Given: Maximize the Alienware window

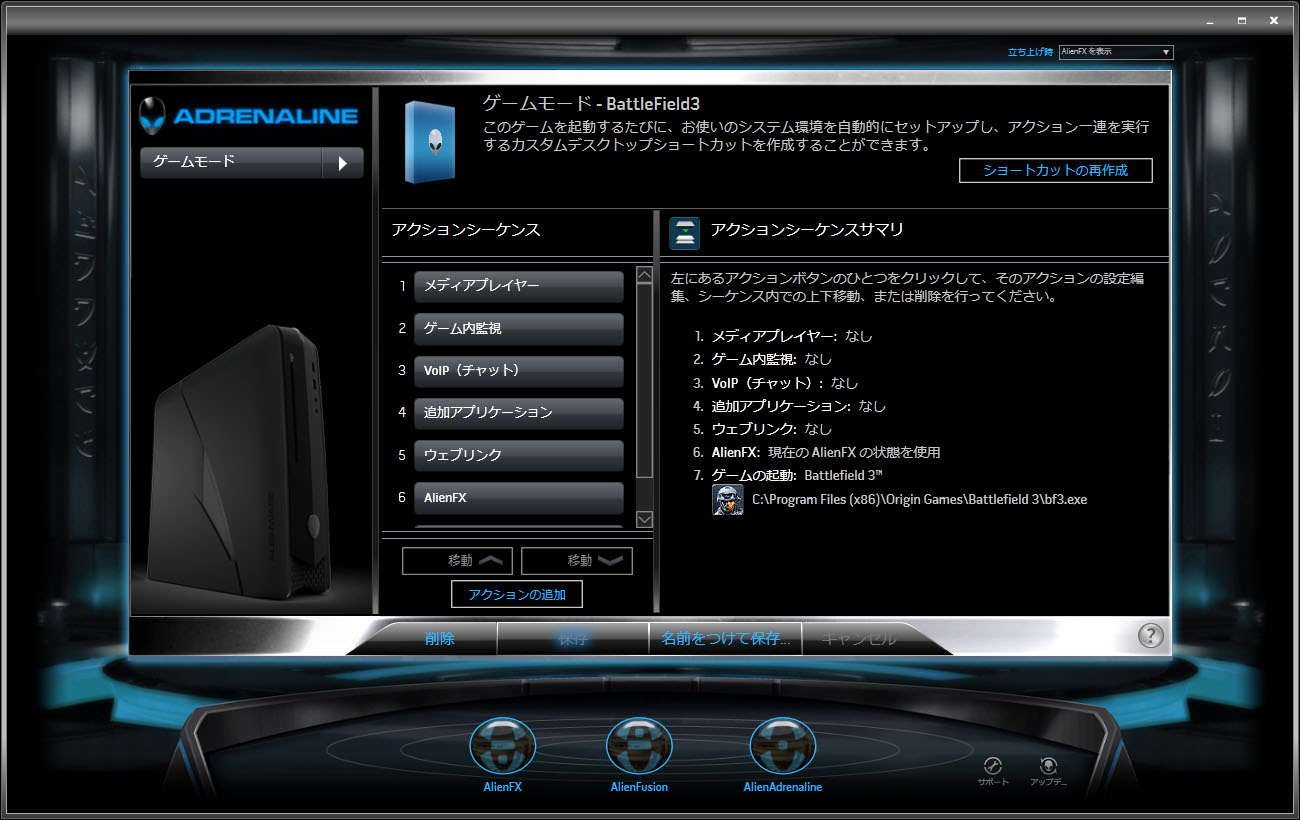Looking at the screenshot, I should click(1241, 20).
